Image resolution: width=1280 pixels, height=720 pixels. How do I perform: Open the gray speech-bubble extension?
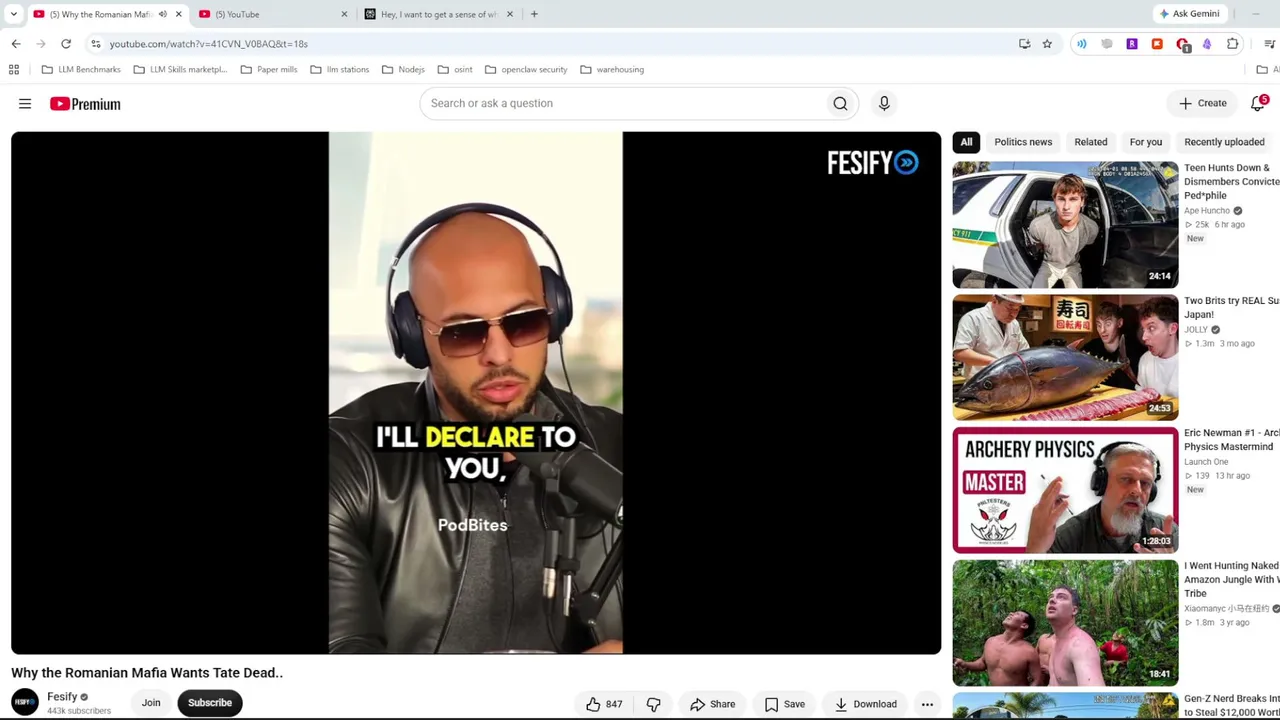tap(1107, 44)
